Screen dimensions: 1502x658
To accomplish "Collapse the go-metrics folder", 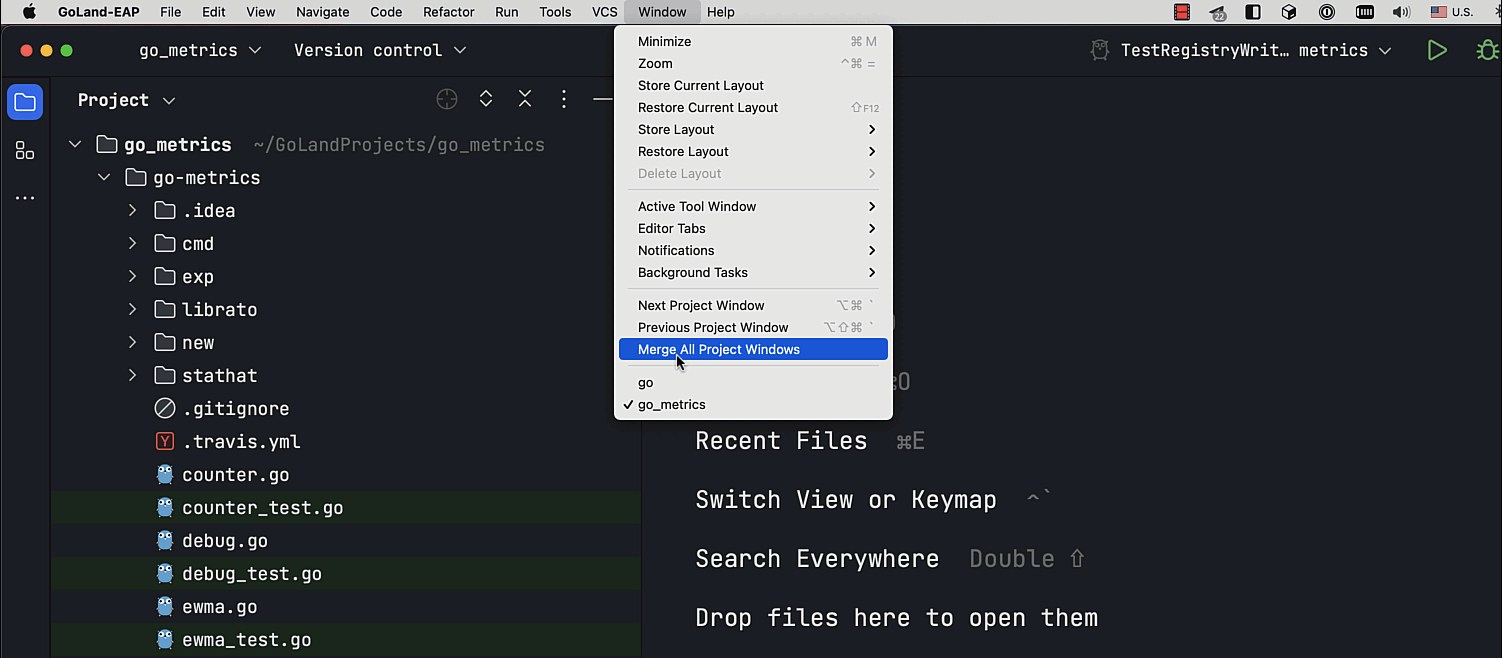I will coord(104,178).
